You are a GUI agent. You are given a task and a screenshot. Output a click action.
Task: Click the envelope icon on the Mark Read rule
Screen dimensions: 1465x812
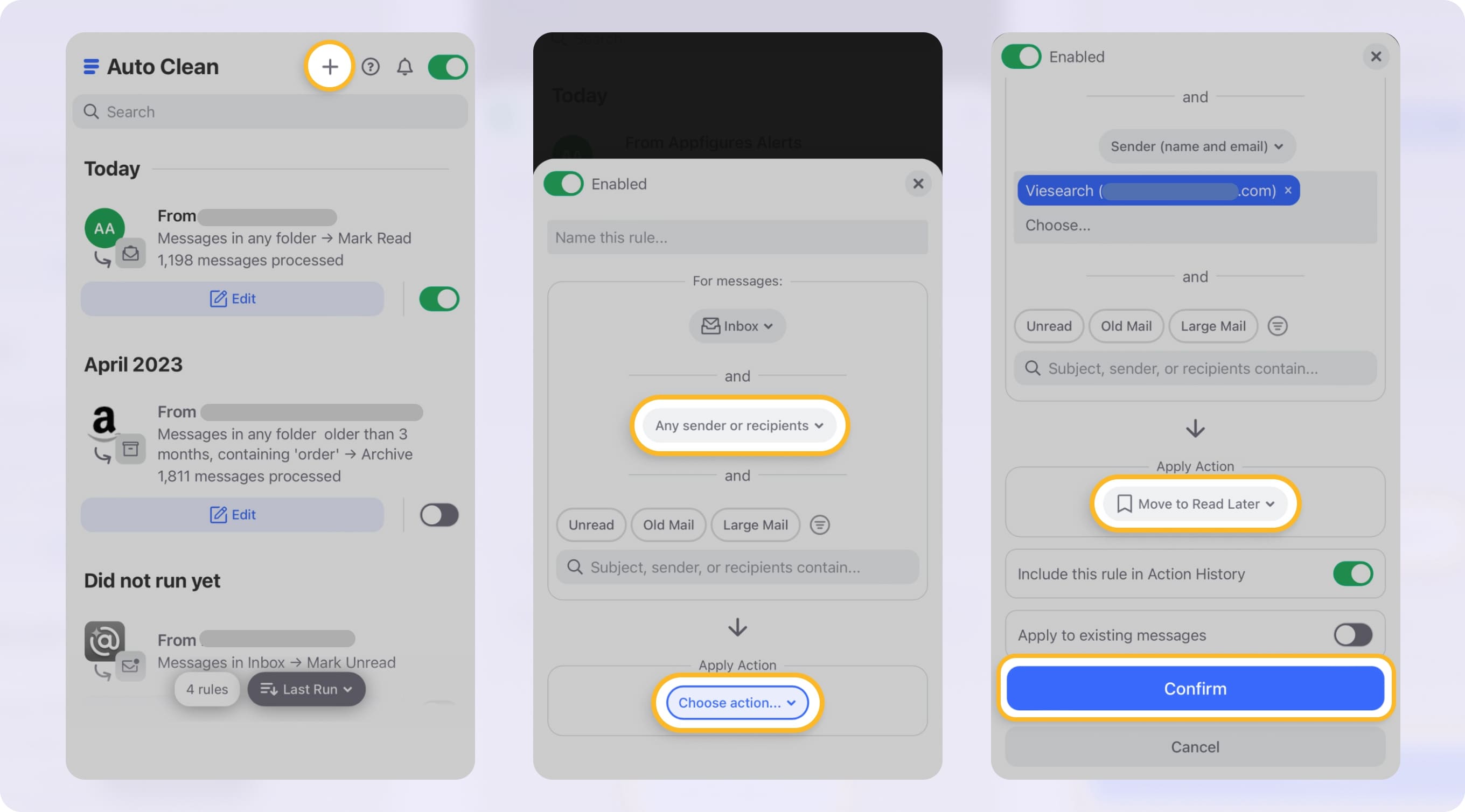131,254
